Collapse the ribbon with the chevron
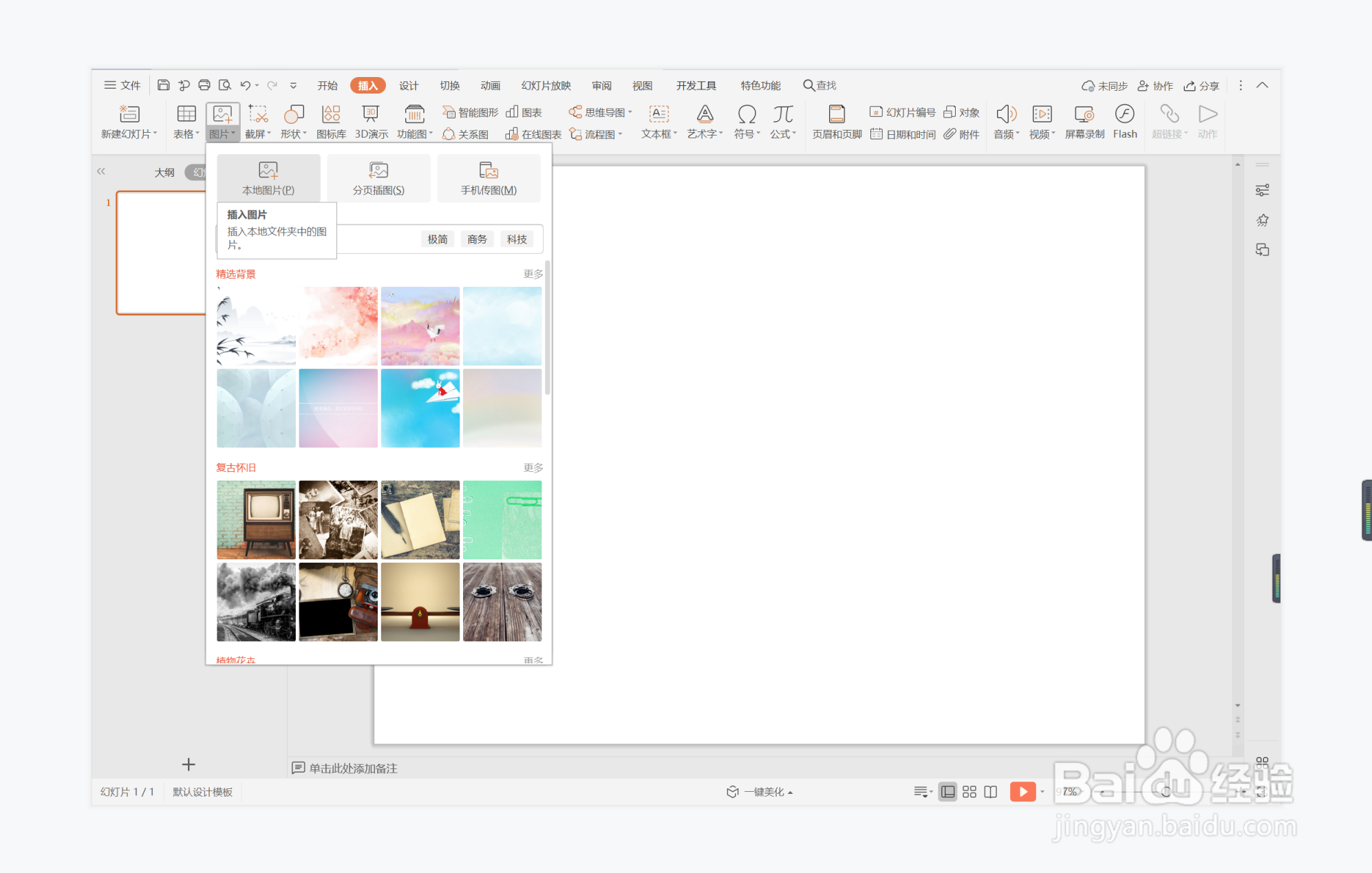The height and width of the screenshot is (873, 1372). [x=1262, y=85]
